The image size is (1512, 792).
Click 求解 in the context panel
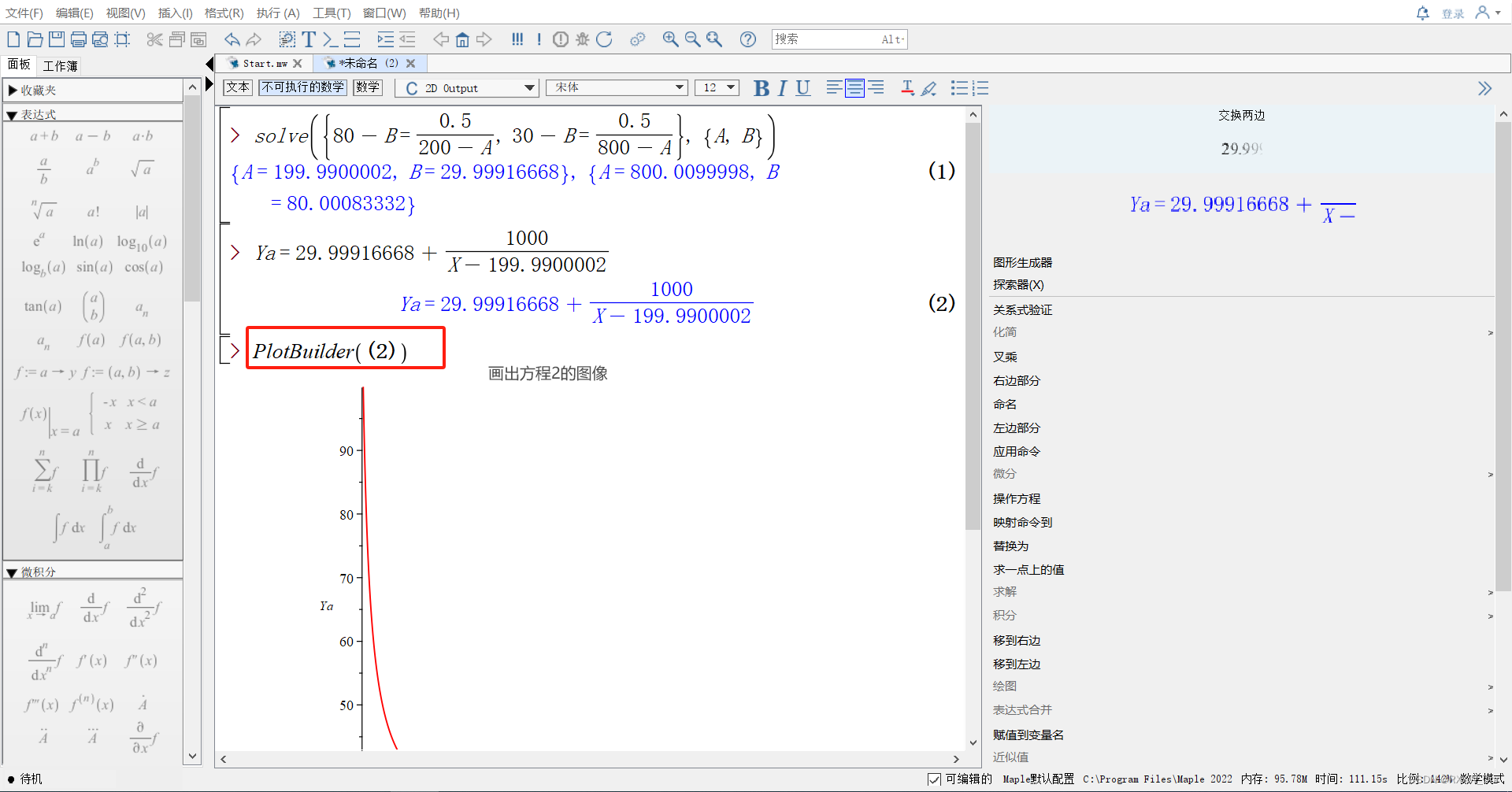tap(1004, 591)
